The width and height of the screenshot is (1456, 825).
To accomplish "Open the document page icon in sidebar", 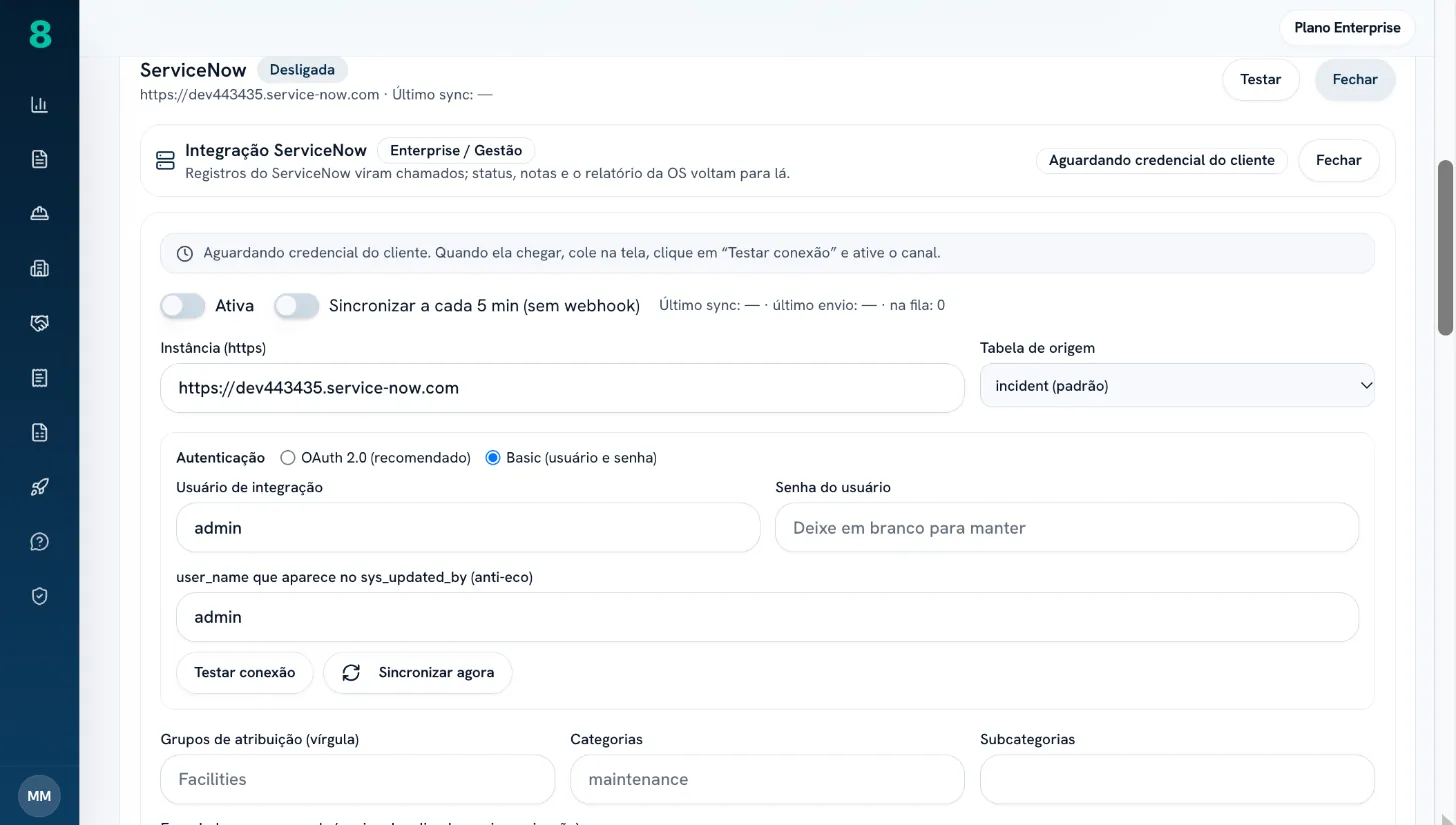I will (39, 159).
